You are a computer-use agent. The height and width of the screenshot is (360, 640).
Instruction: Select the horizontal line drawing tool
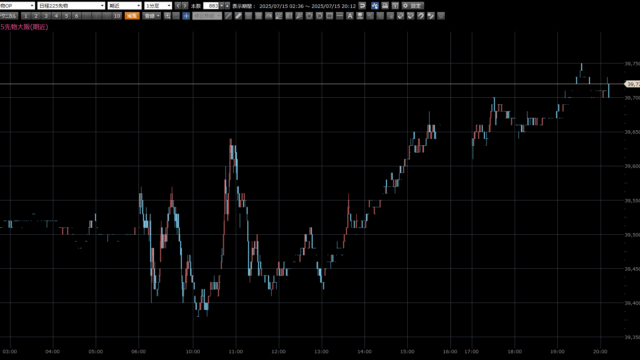click(x=340, y=16)
